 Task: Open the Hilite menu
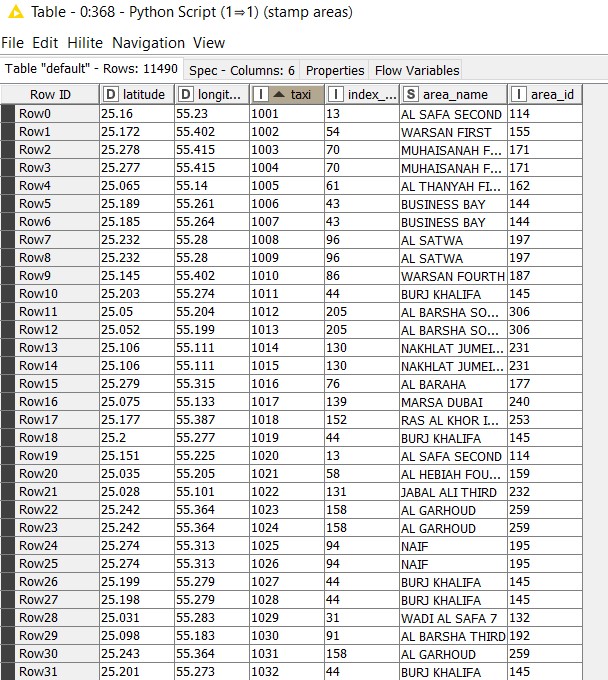tap(85, 42)
